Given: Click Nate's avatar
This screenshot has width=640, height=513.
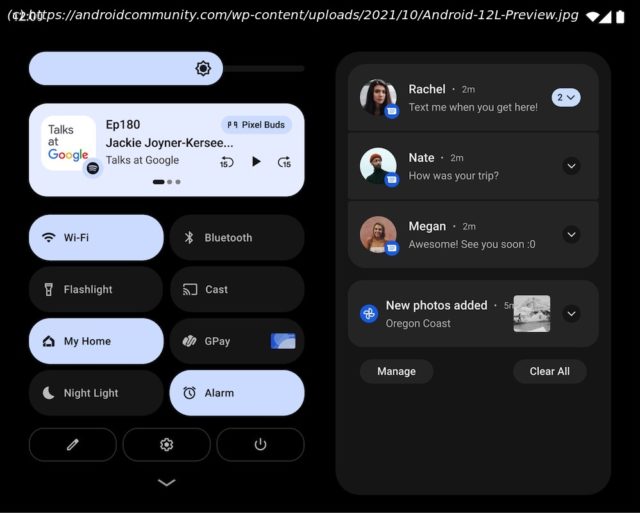Looking at the screenshot, I should (378, 166).
